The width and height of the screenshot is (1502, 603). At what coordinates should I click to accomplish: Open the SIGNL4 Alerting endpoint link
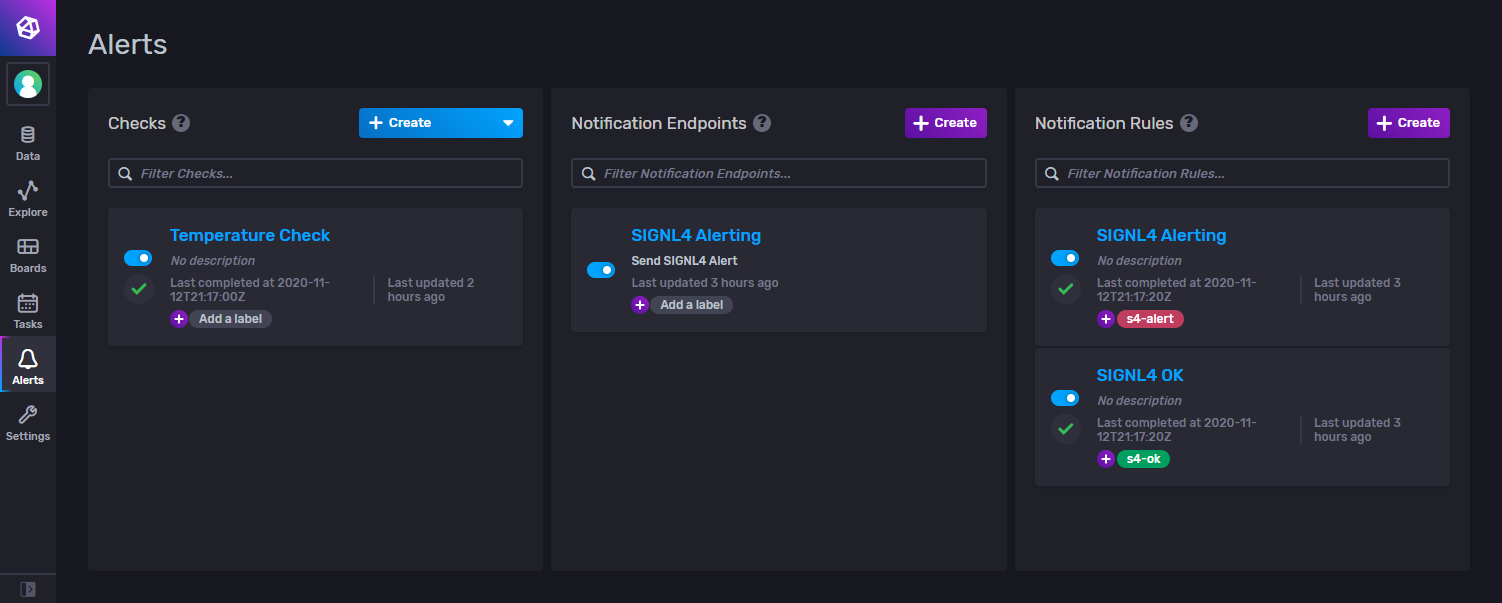696,235
